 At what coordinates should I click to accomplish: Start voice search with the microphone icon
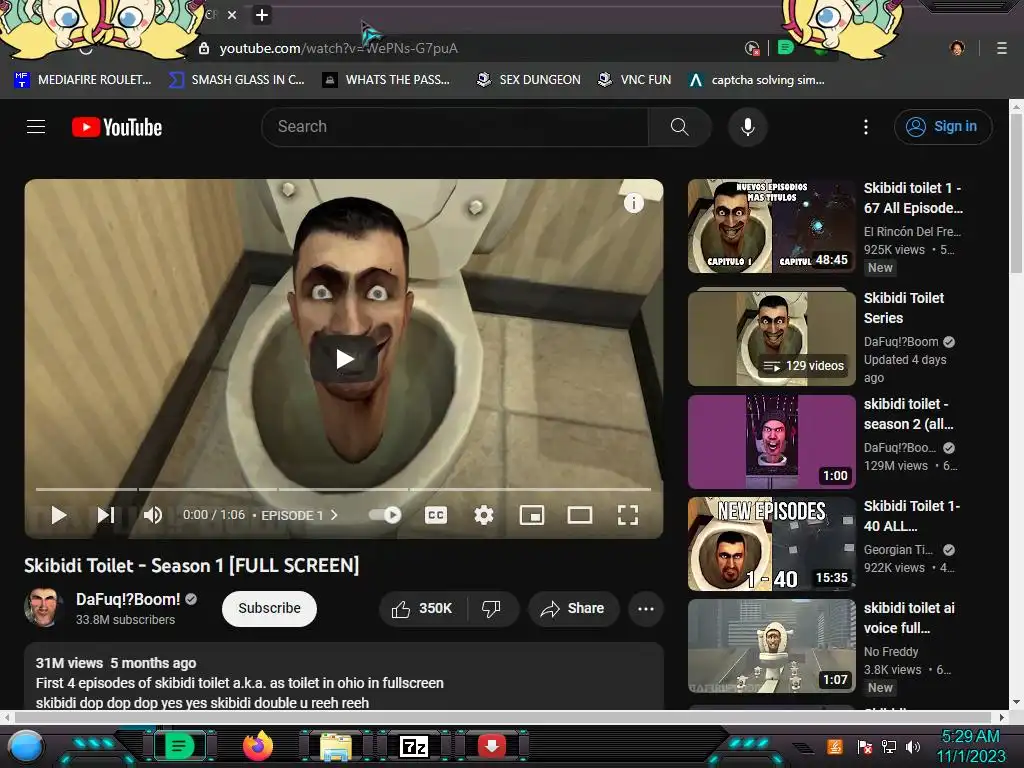click(x=748, y=127)
